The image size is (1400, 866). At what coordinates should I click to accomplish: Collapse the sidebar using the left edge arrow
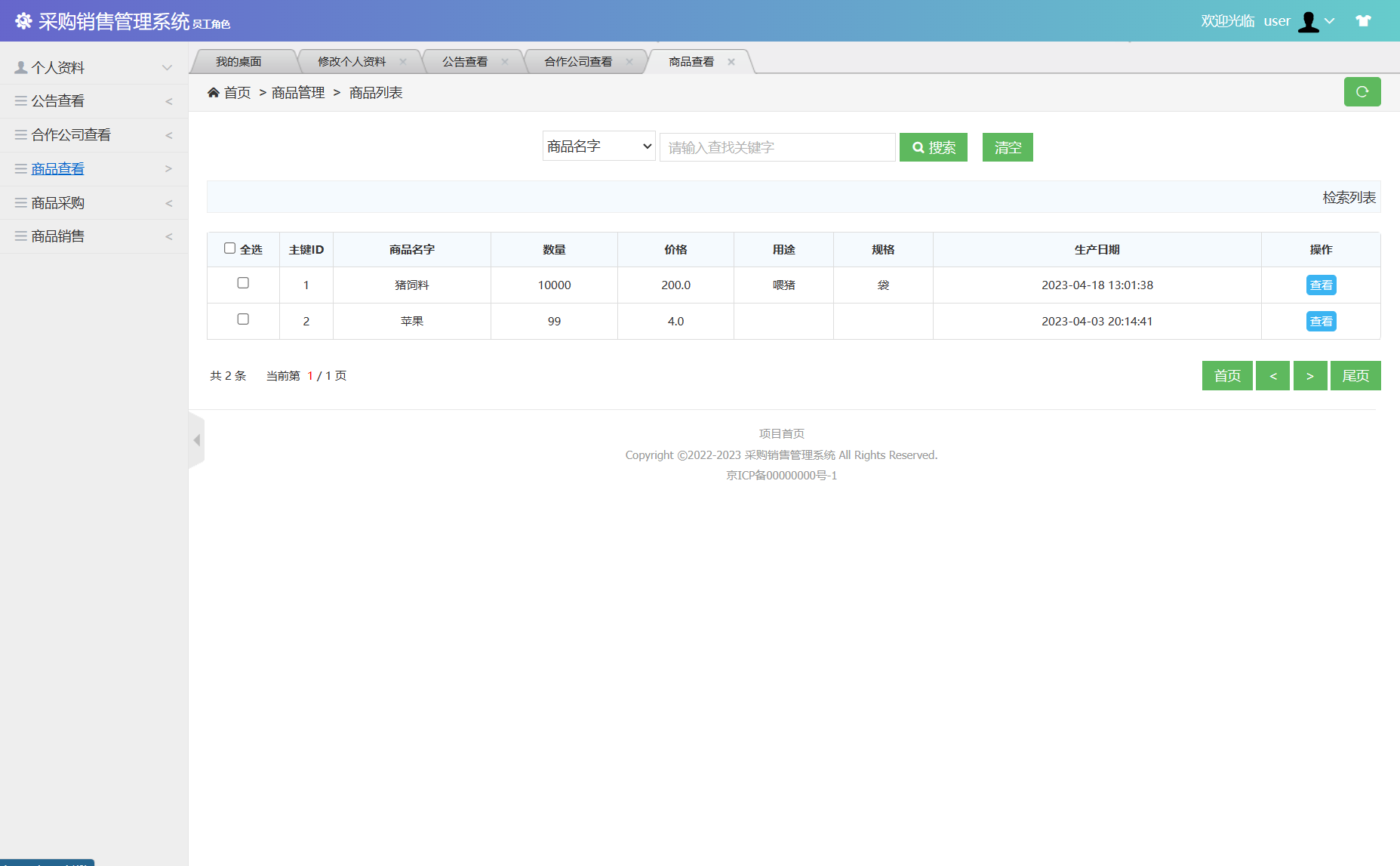pos(196,440)
